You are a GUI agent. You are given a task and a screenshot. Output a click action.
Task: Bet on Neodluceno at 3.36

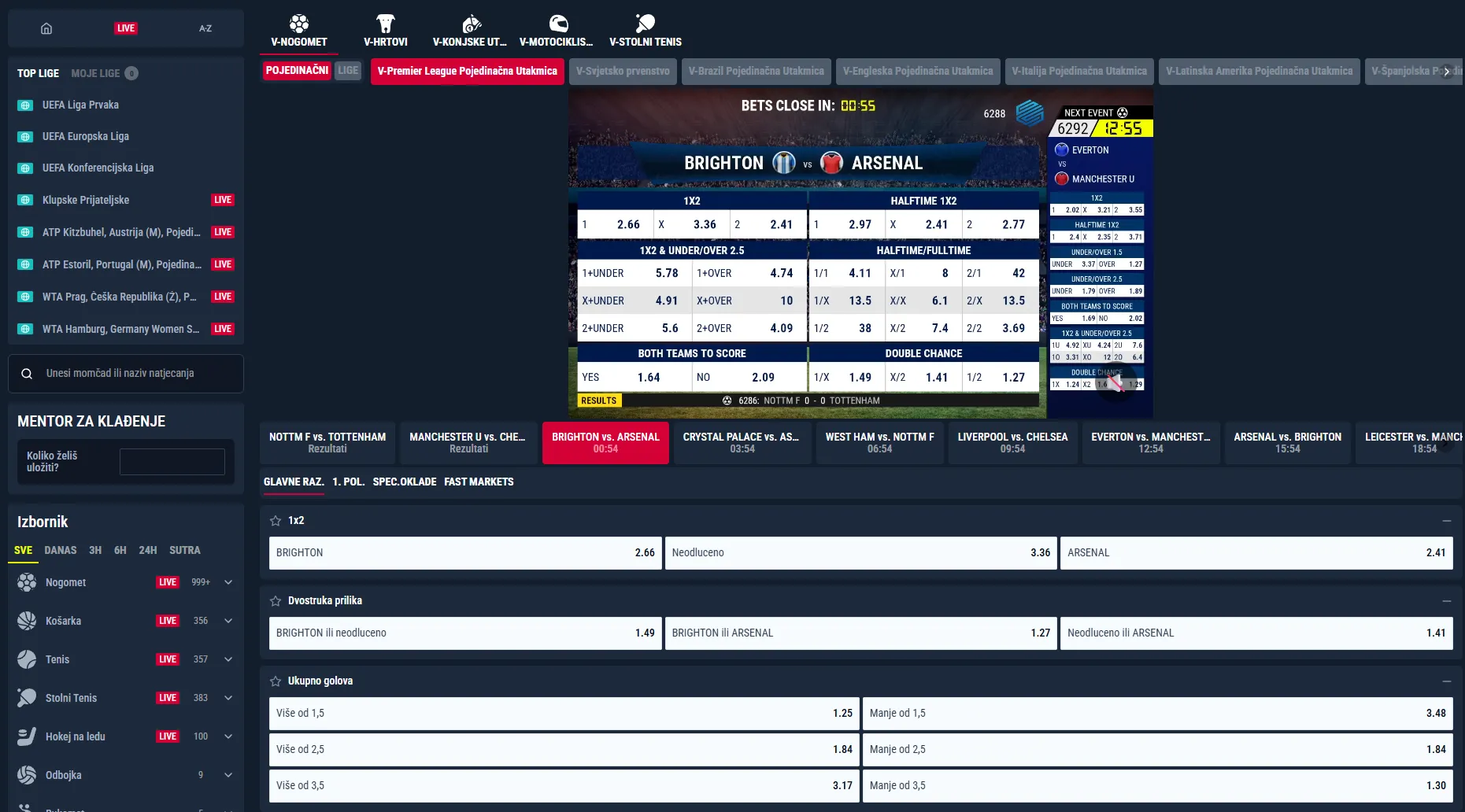click(861, 553)
